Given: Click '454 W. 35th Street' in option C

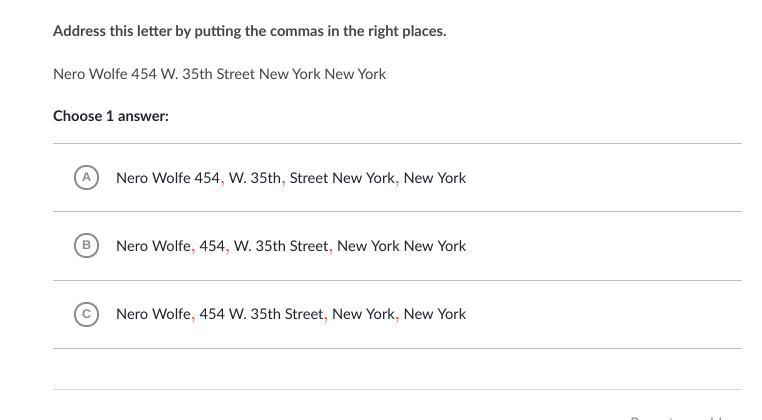Looking at the screenshot, I should tap(261, 314).
